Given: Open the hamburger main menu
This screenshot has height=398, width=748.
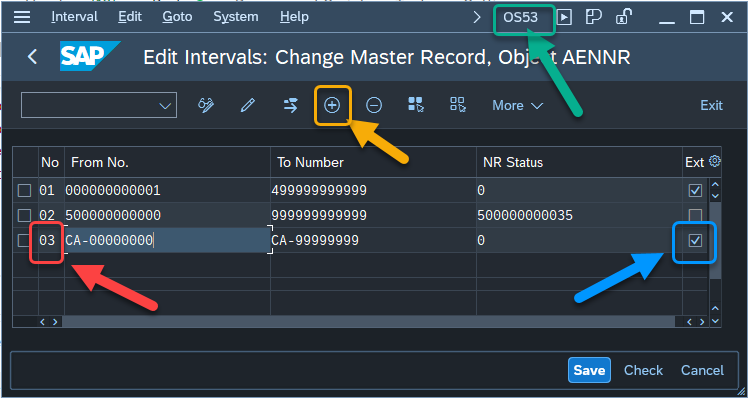Looking at the screenshot, I should click(x=22, y=17).
